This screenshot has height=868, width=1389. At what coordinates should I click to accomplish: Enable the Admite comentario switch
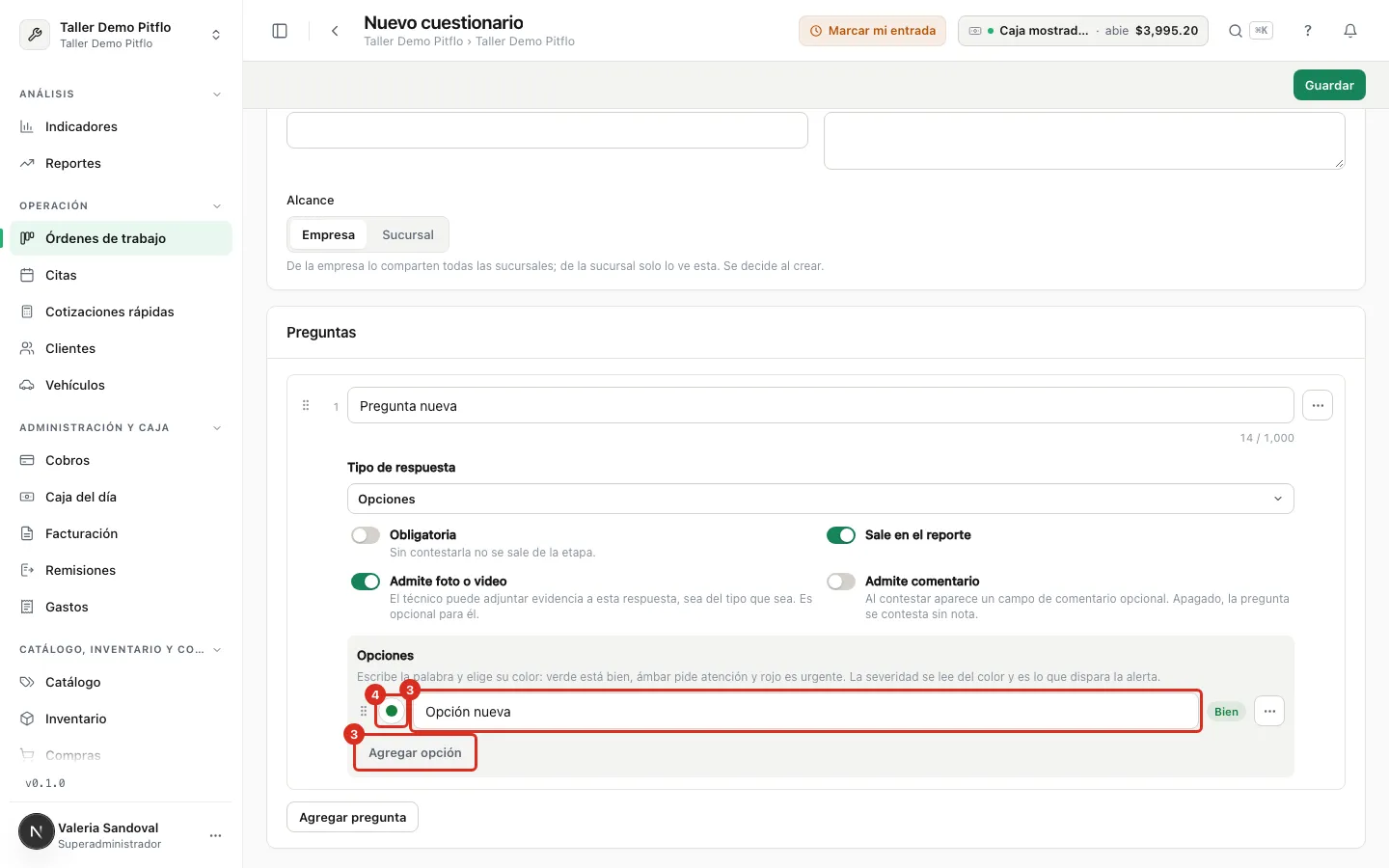[841, 582]
